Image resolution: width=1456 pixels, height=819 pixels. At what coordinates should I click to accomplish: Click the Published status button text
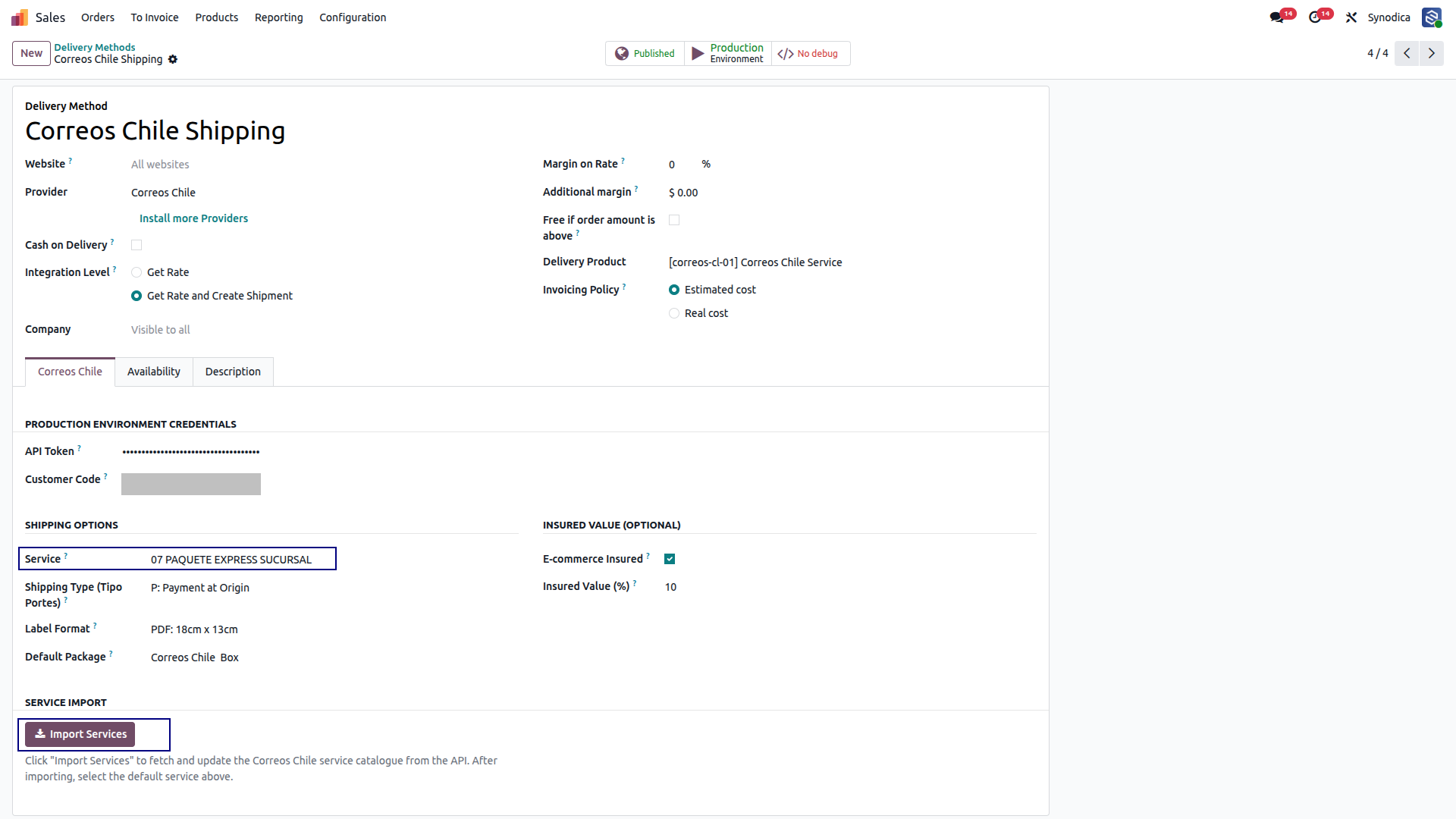click(x=654, y=54)
